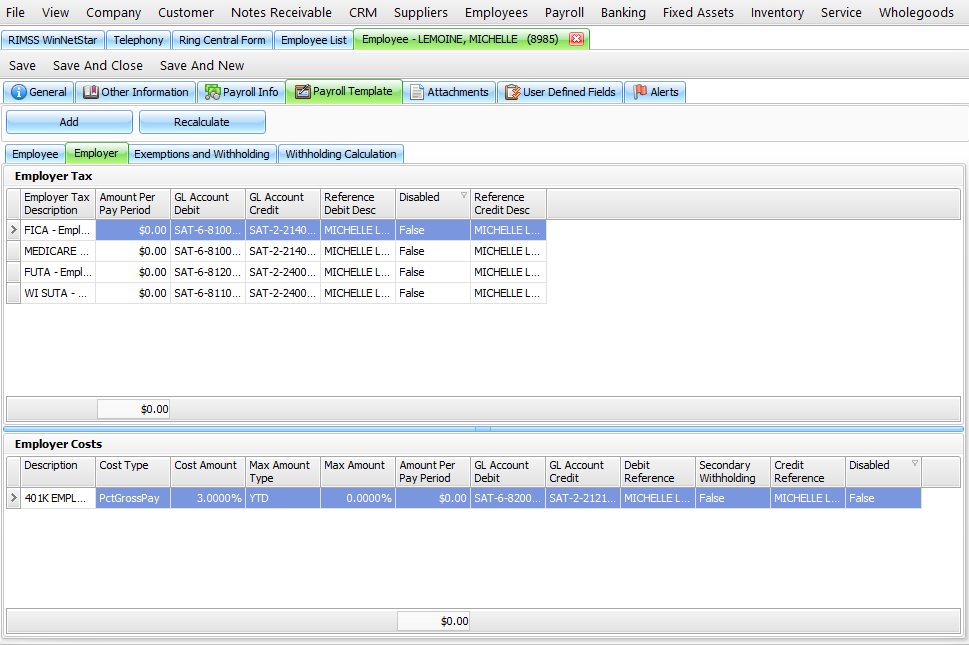969x645 pixels.
Task: Open the Payroll menu
Action: coord(564,12)
